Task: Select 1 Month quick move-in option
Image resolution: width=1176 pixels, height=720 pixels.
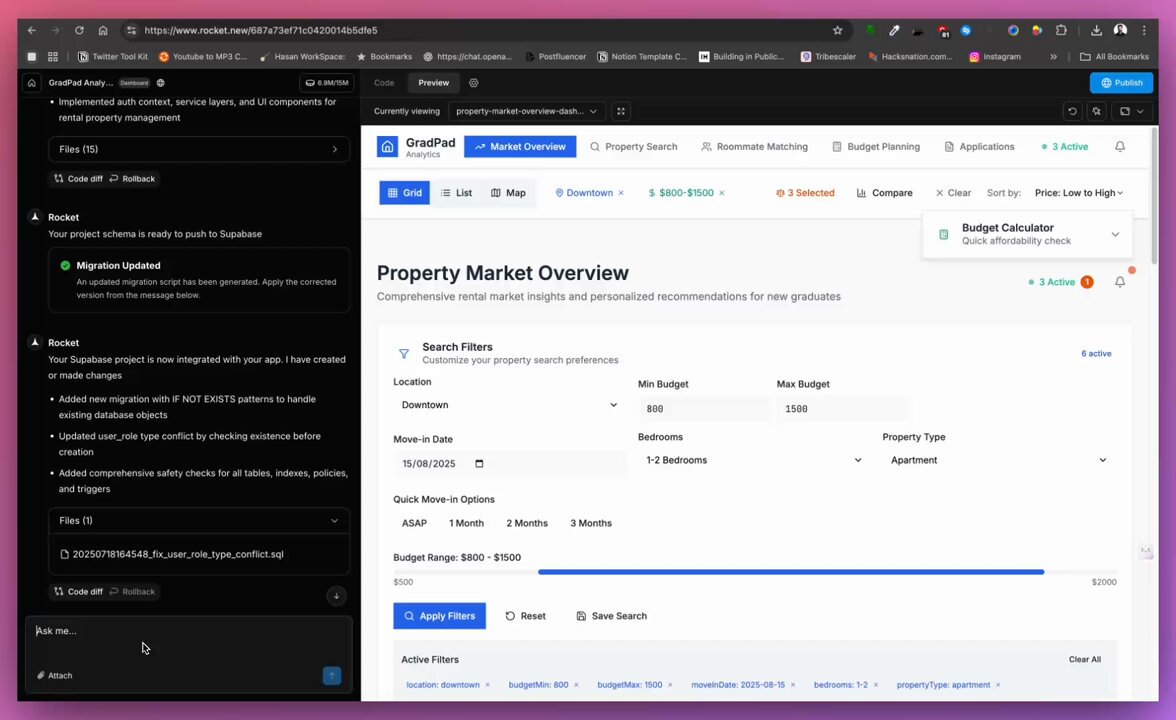Action: point(466,524)
